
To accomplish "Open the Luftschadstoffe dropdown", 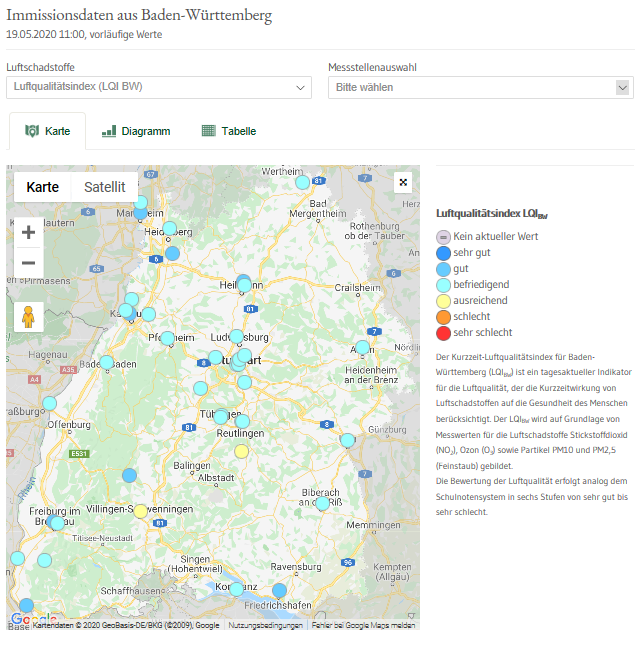I will tap(159, 87).
